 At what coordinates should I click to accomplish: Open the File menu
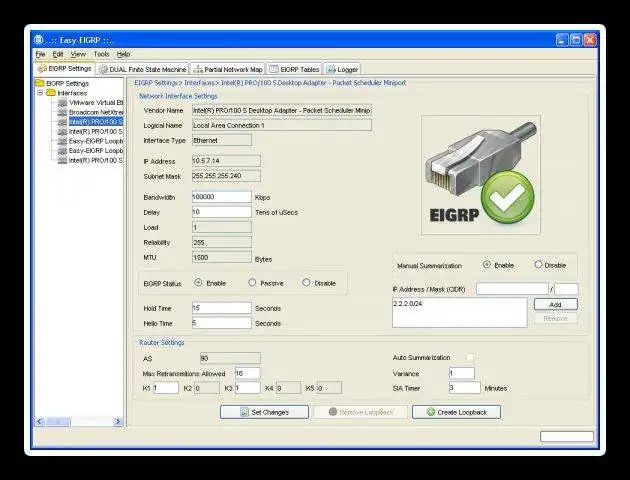click(40, 54)
